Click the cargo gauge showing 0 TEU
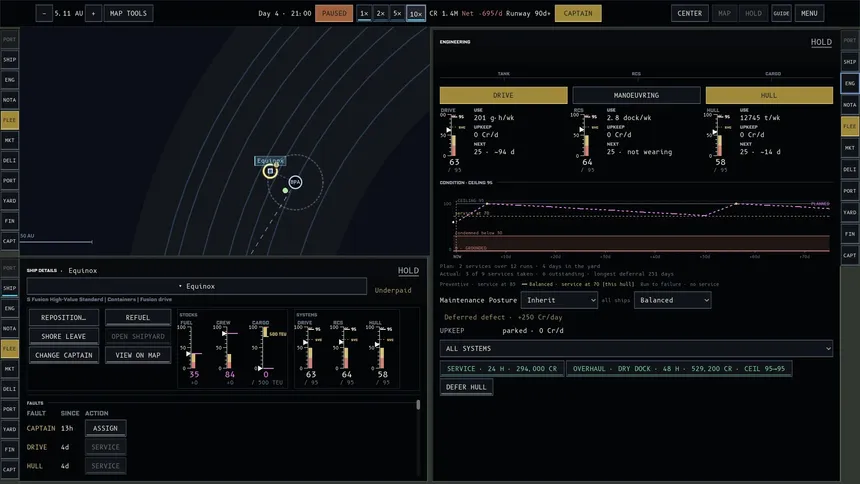 click(268, 350)
